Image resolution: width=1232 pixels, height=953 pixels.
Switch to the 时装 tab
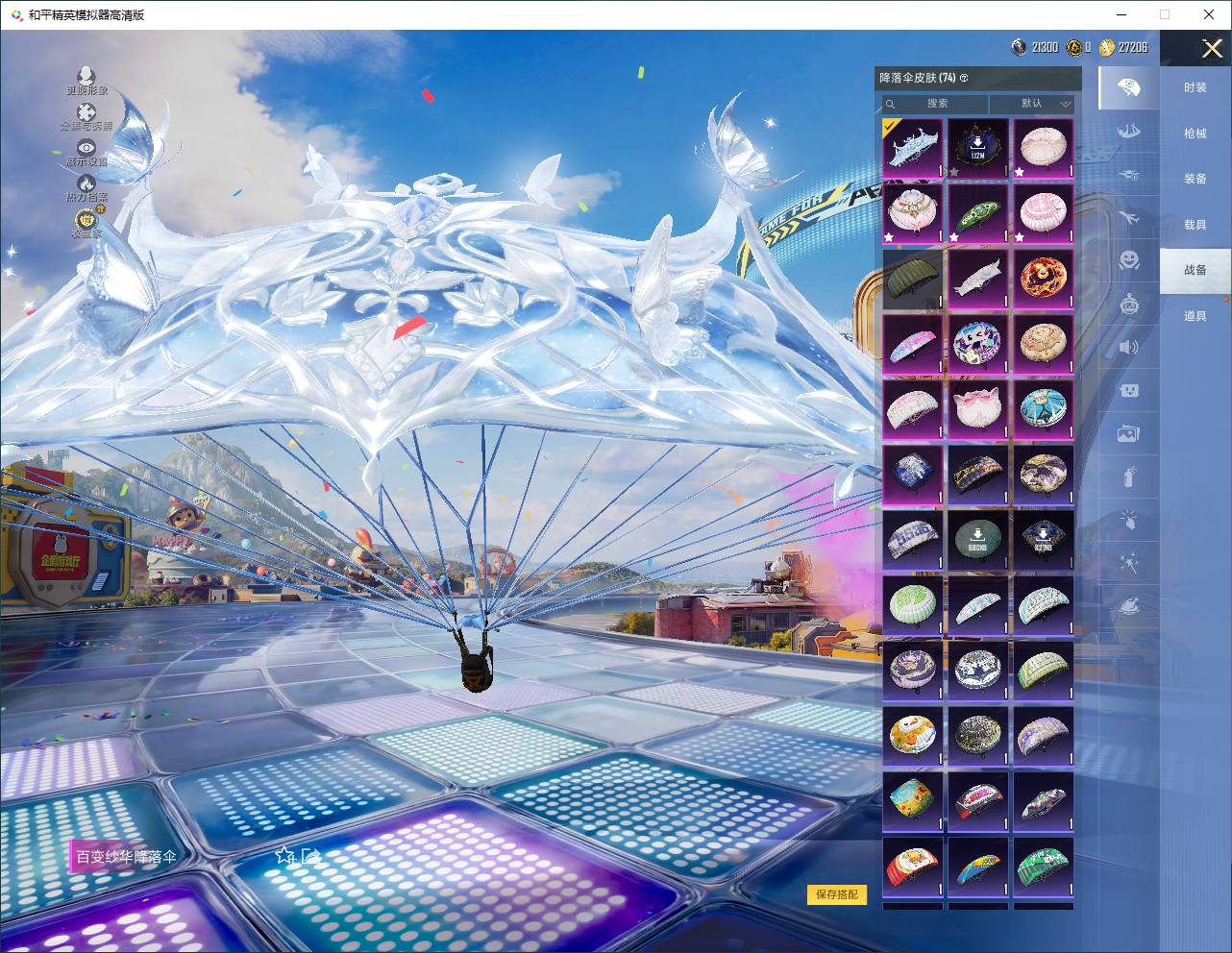[x=1195, y=87]
